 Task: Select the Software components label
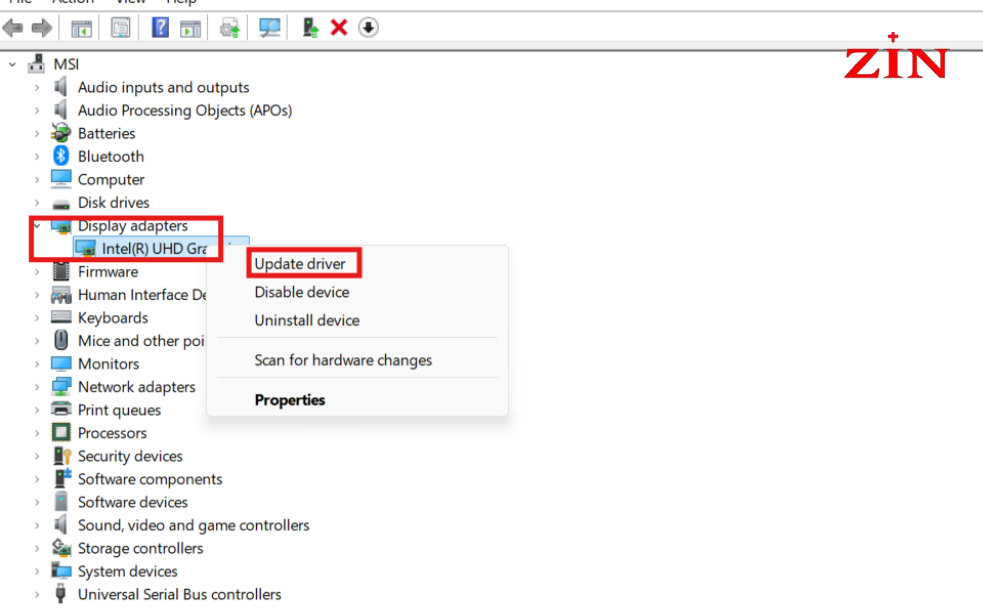pos(150,479)
